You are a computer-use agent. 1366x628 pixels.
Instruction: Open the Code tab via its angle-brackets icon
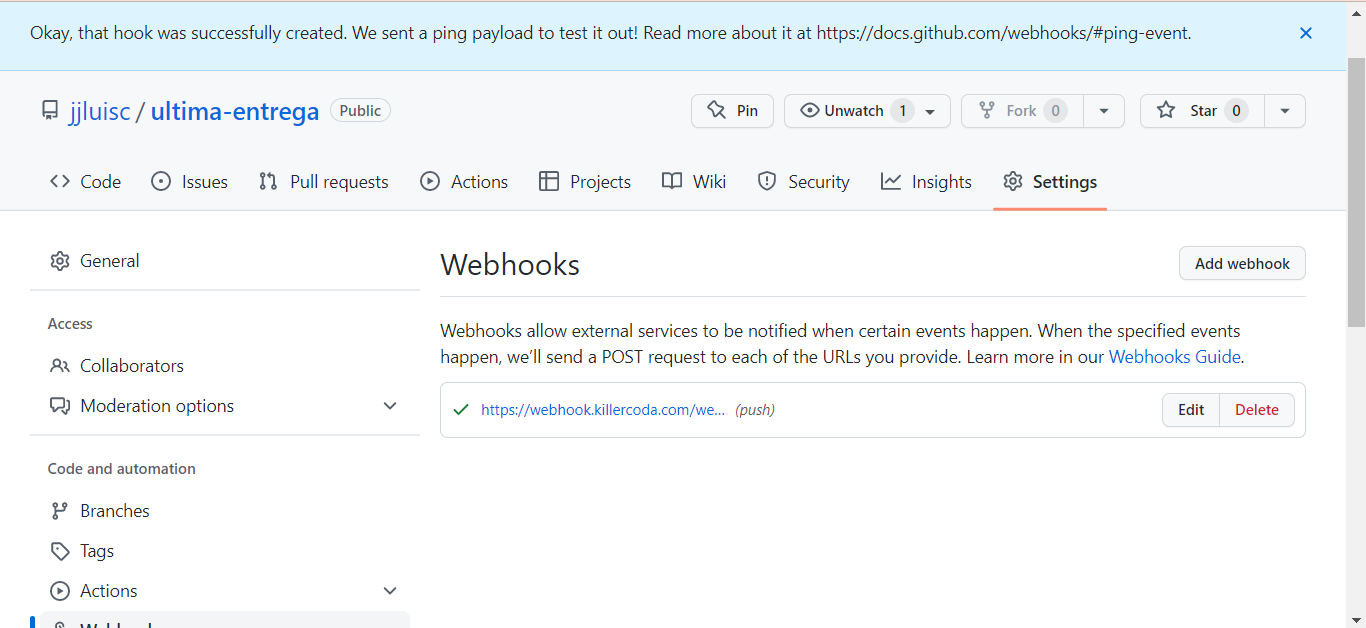[60, 181]
